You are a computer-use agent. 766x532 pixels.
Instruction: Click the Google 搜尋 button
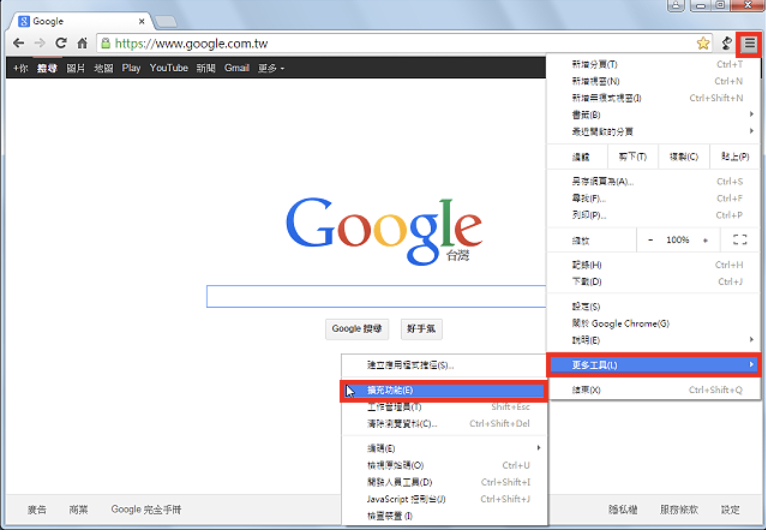357,329
